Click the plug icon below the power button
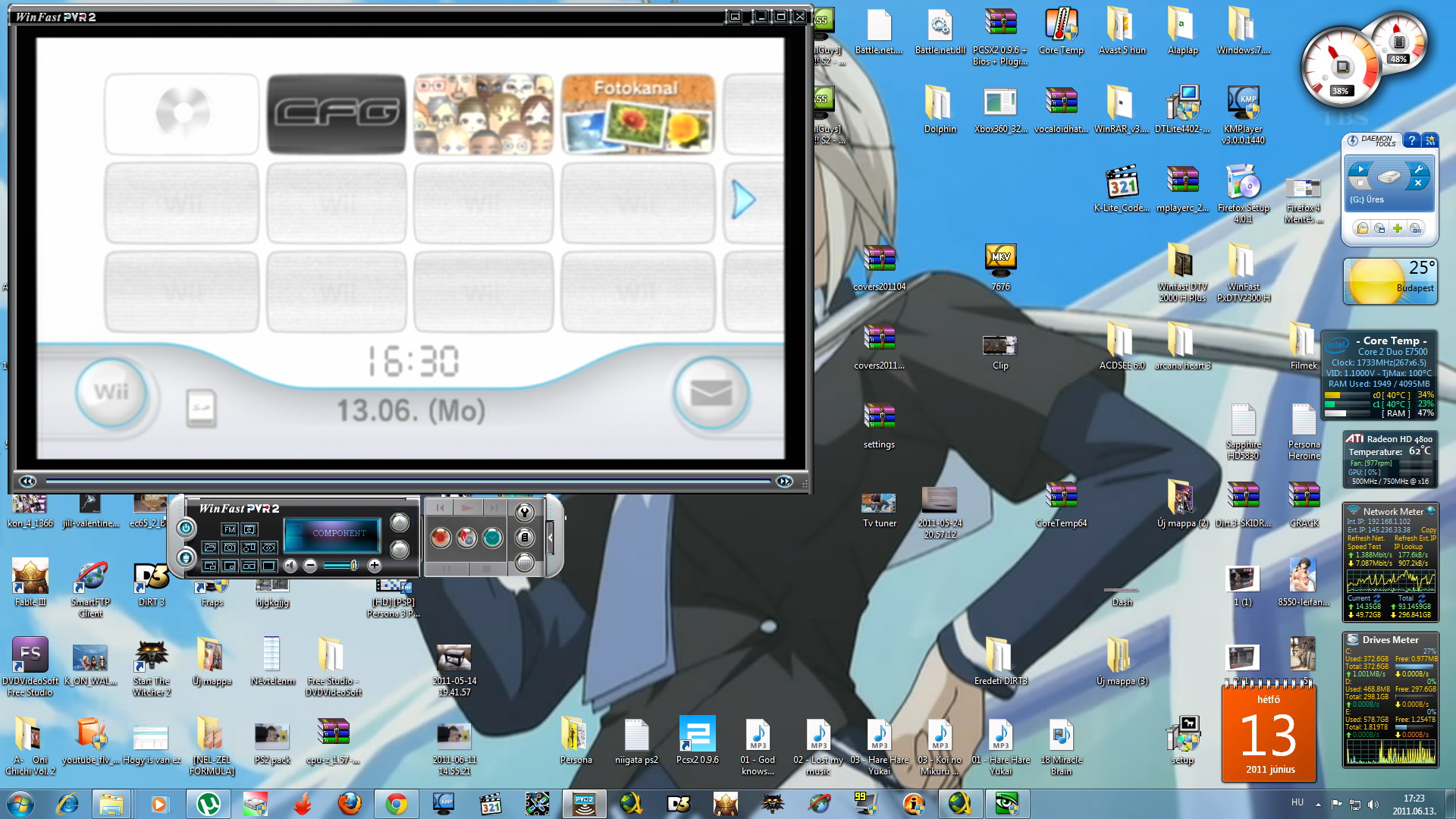This screenshot has width=1456, height=819. (x=186, y=558)
